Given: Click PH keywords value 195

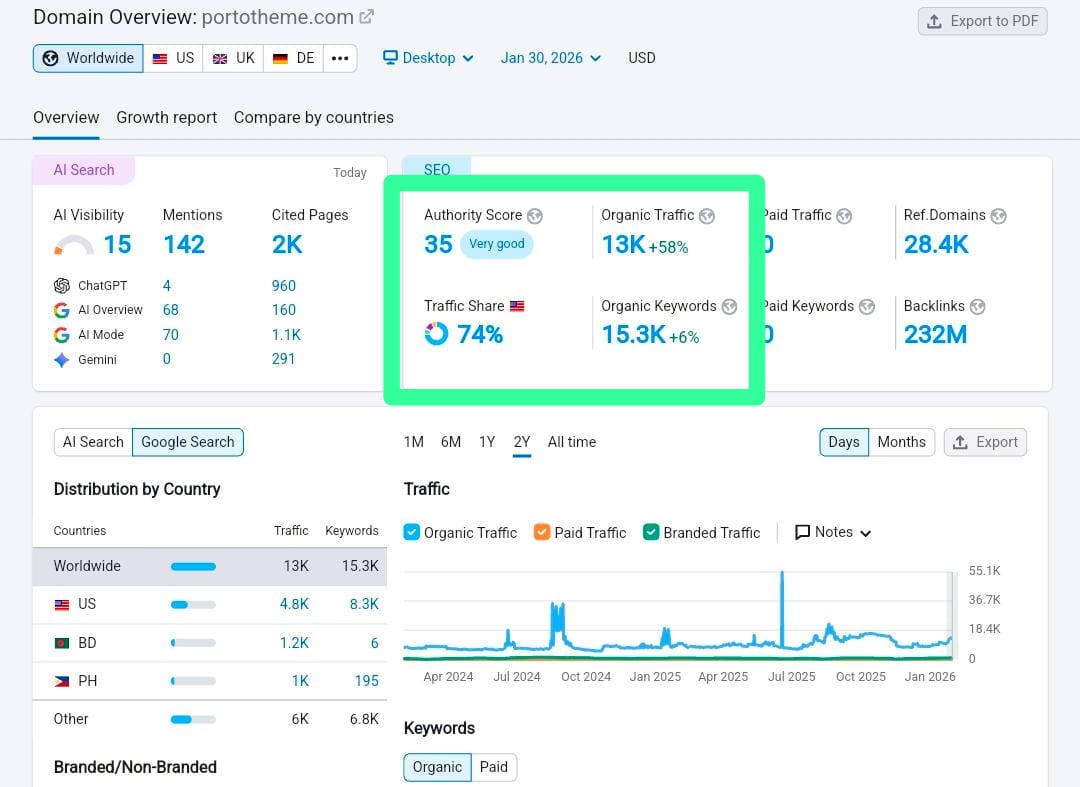Looking at the screenshot, I should (366, 681).
